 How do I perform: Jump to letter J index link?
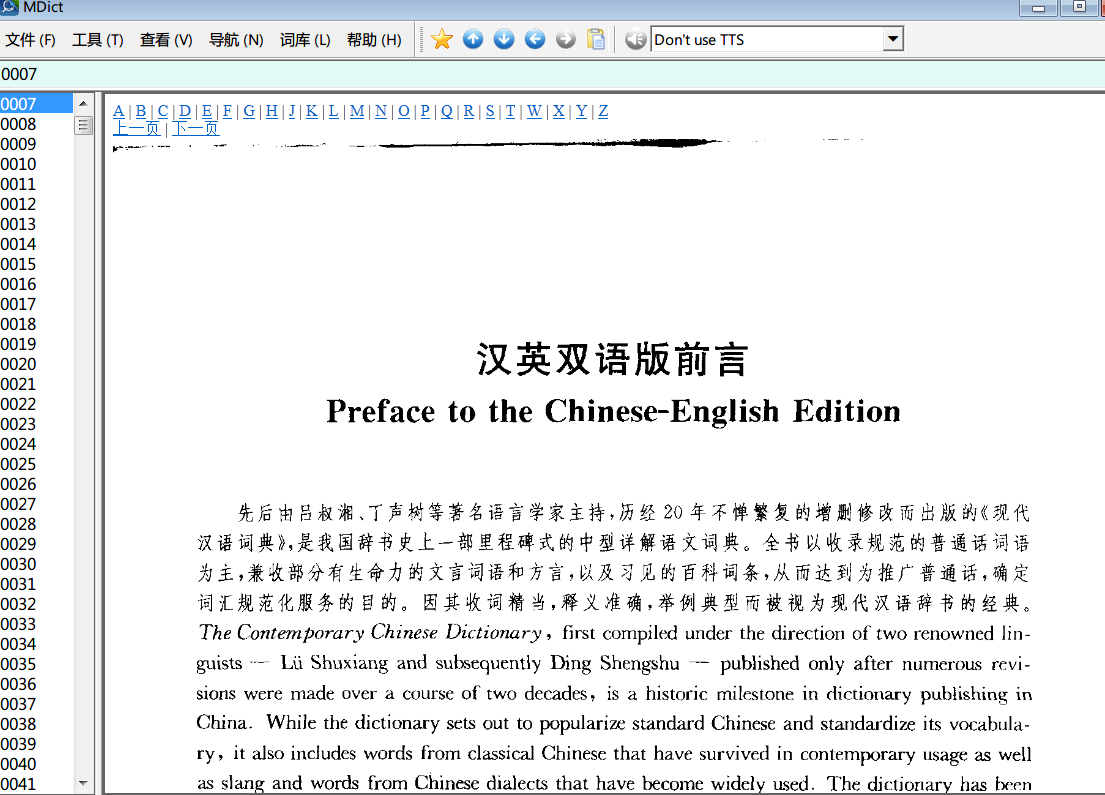[292, 111]
